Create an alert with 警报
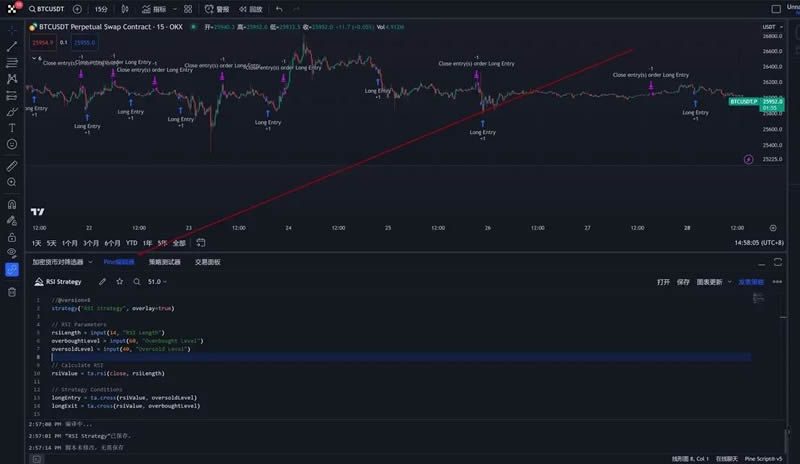 click(217, 9)
